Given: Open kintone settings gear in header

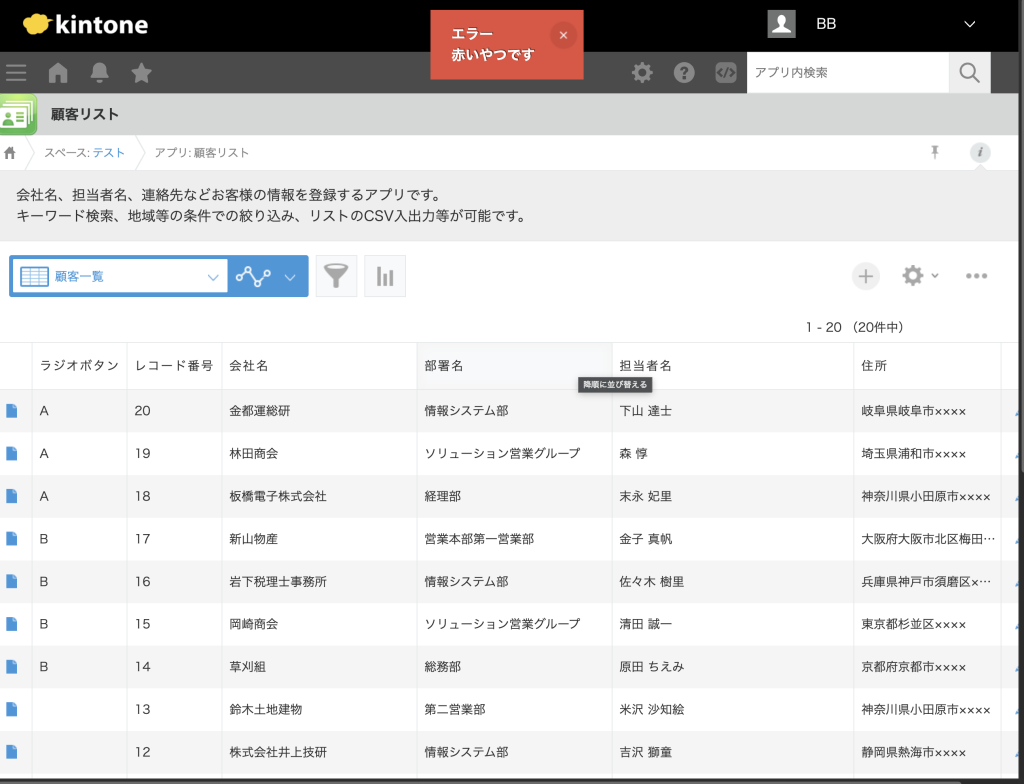Looking at the screenshot, I should [x=642, y=72].
